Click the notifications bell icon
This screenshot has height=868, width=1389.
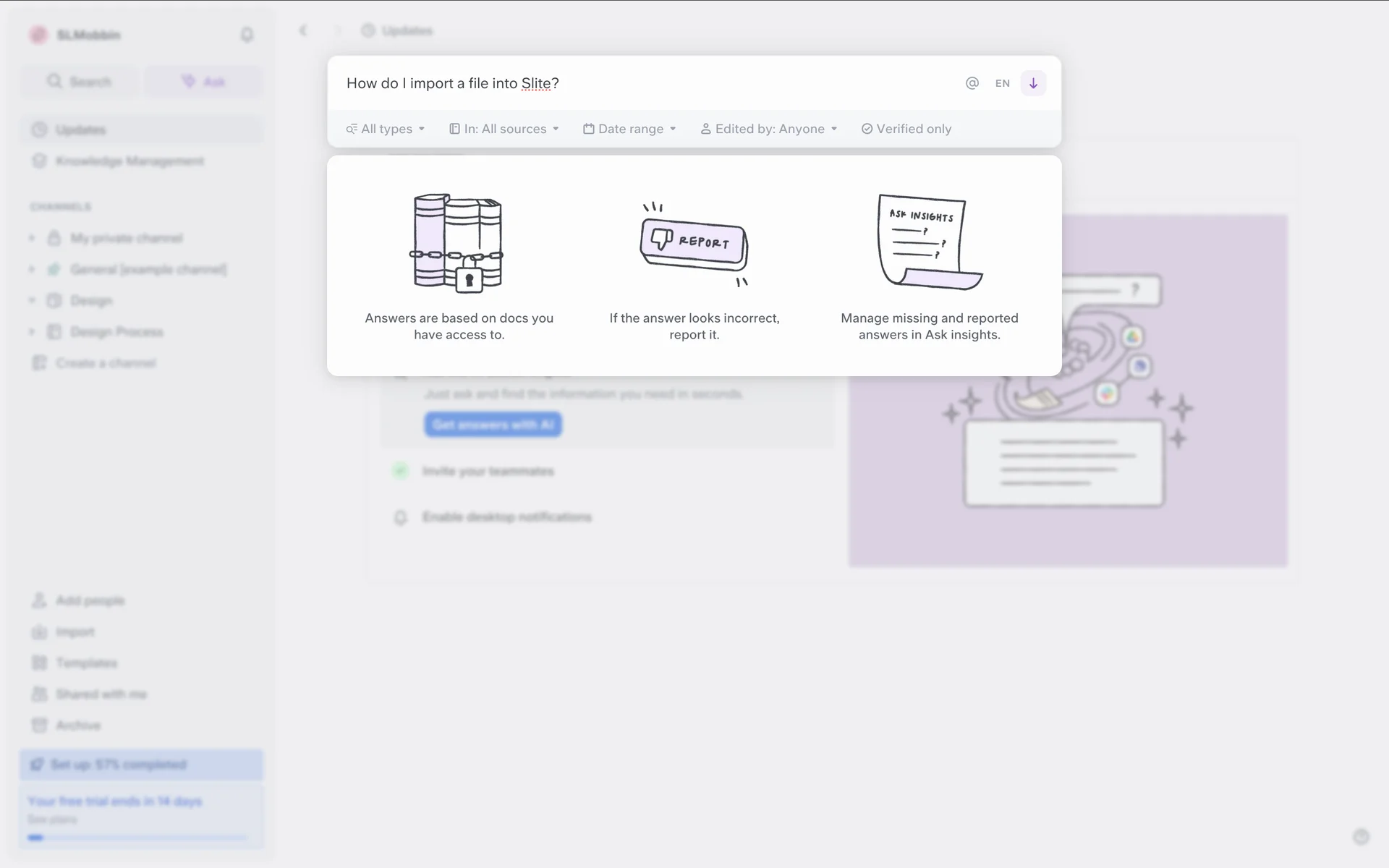[x=247, y=35]
